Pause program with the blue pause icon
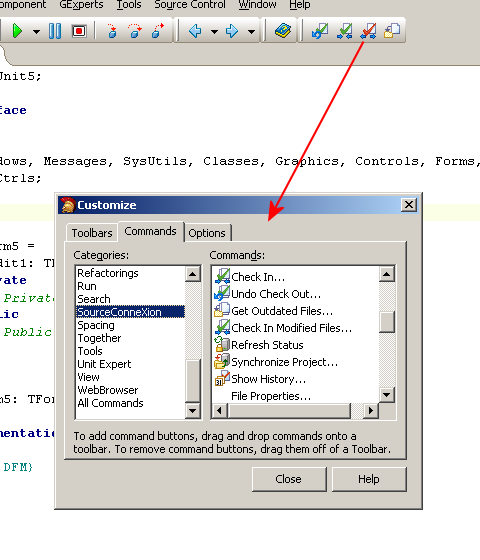This screenshot has height=560, width=480. click(55, 31)
